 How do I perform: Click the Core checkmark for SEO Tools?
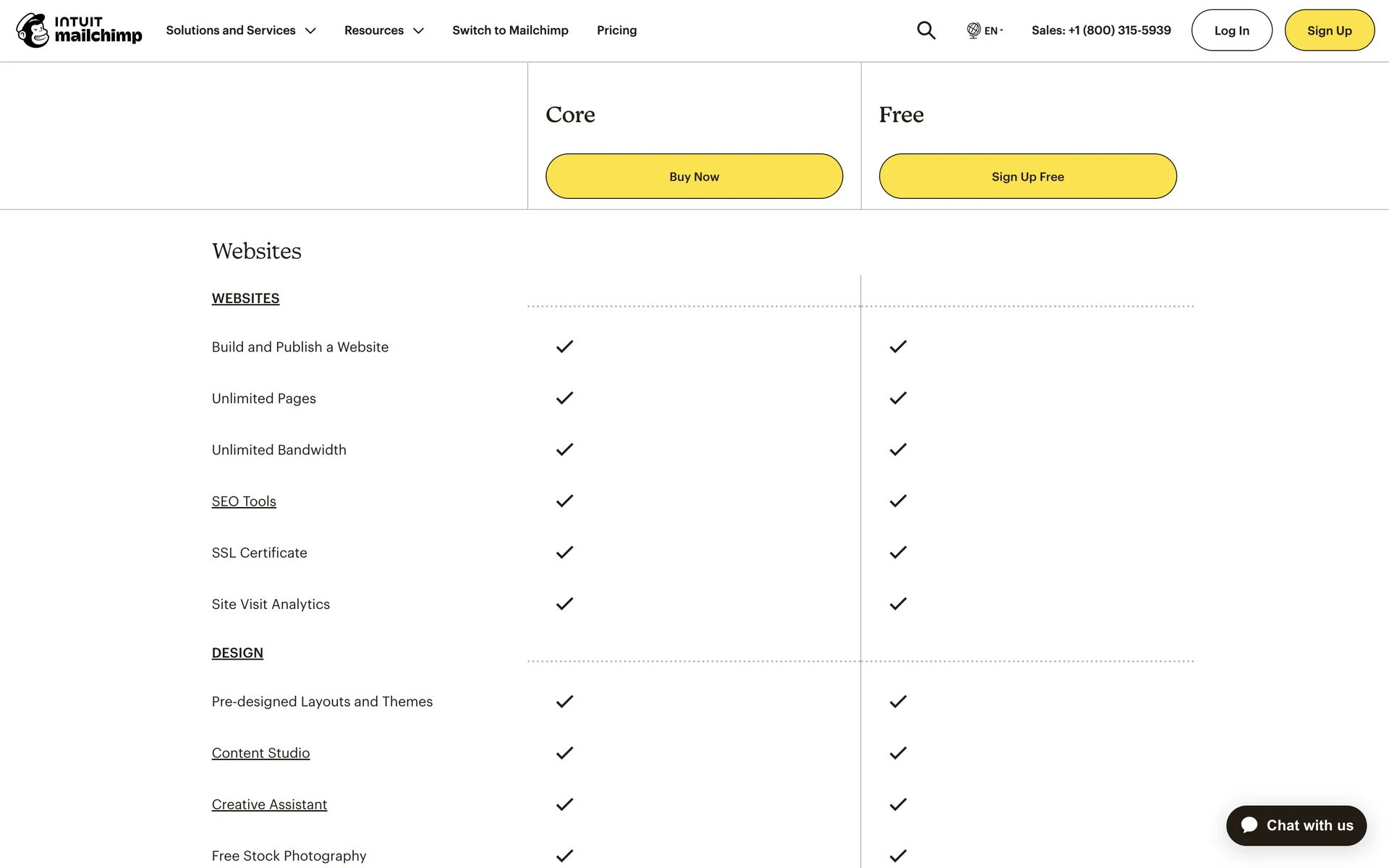coord(564,501)
